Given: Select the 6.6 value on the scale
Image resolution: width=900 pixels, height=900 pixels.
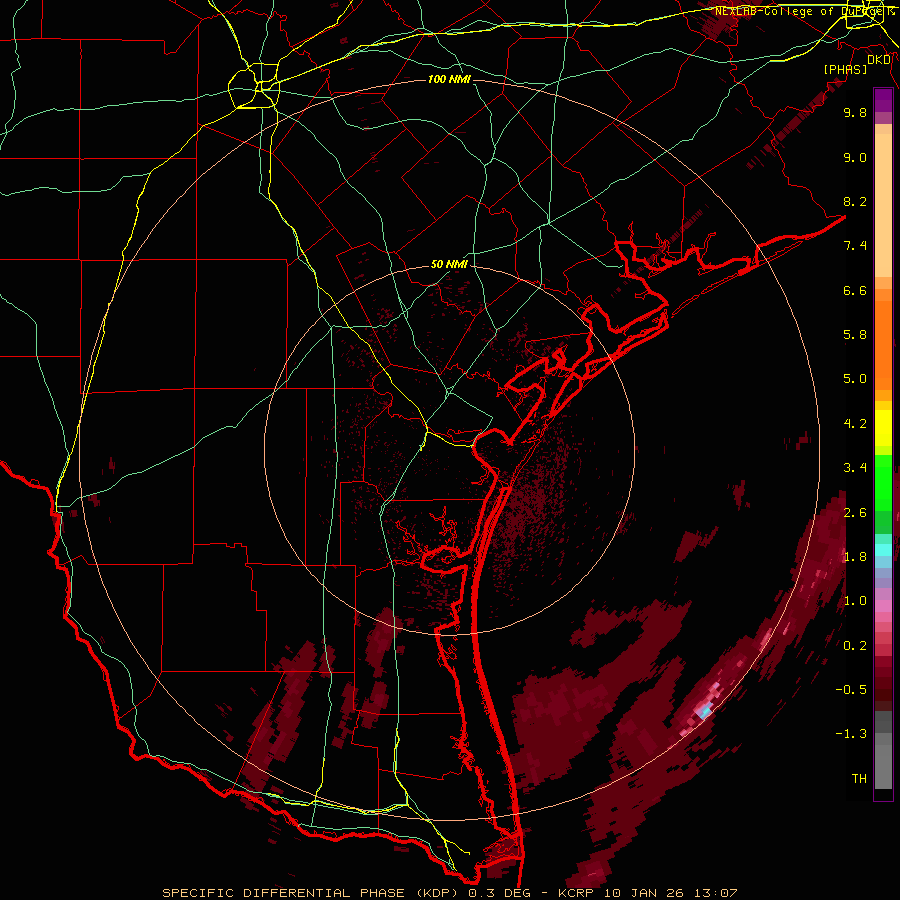Looking at the screenshot, I should (855, 290).
